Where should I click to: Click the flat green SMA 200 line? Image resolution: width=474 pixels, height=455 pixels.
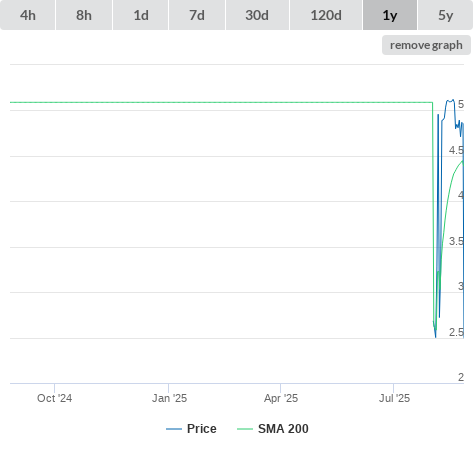221,102
